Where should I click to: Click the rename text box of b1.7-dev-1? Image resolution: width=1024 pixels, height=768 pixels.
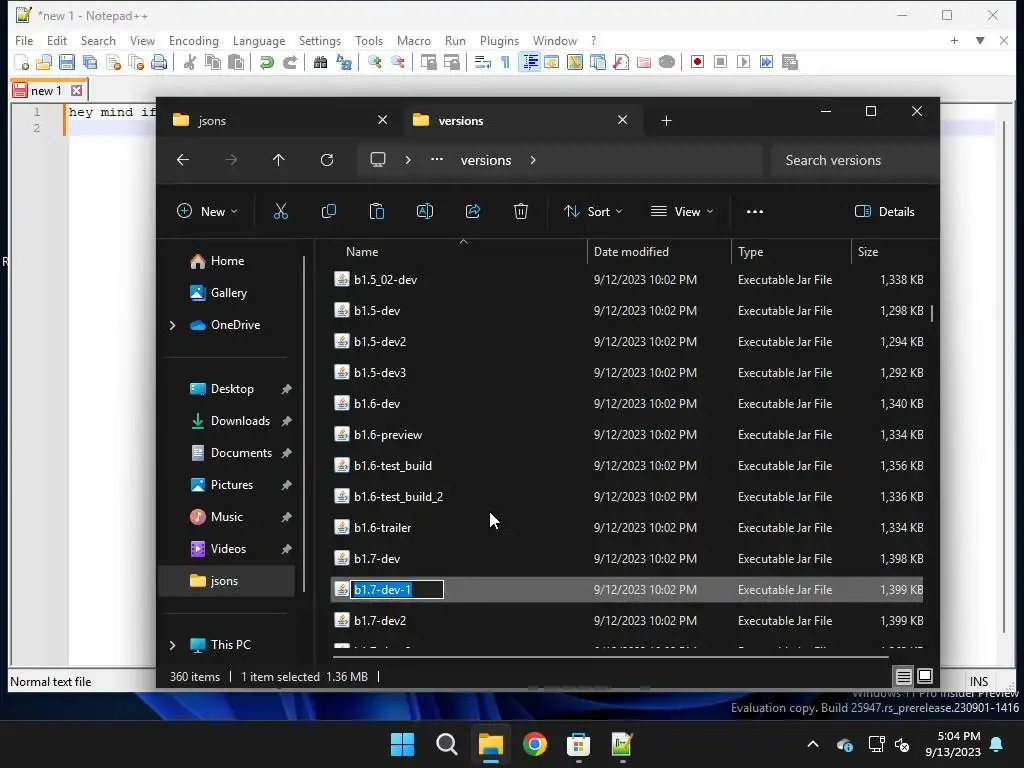(x=397, y=590)
